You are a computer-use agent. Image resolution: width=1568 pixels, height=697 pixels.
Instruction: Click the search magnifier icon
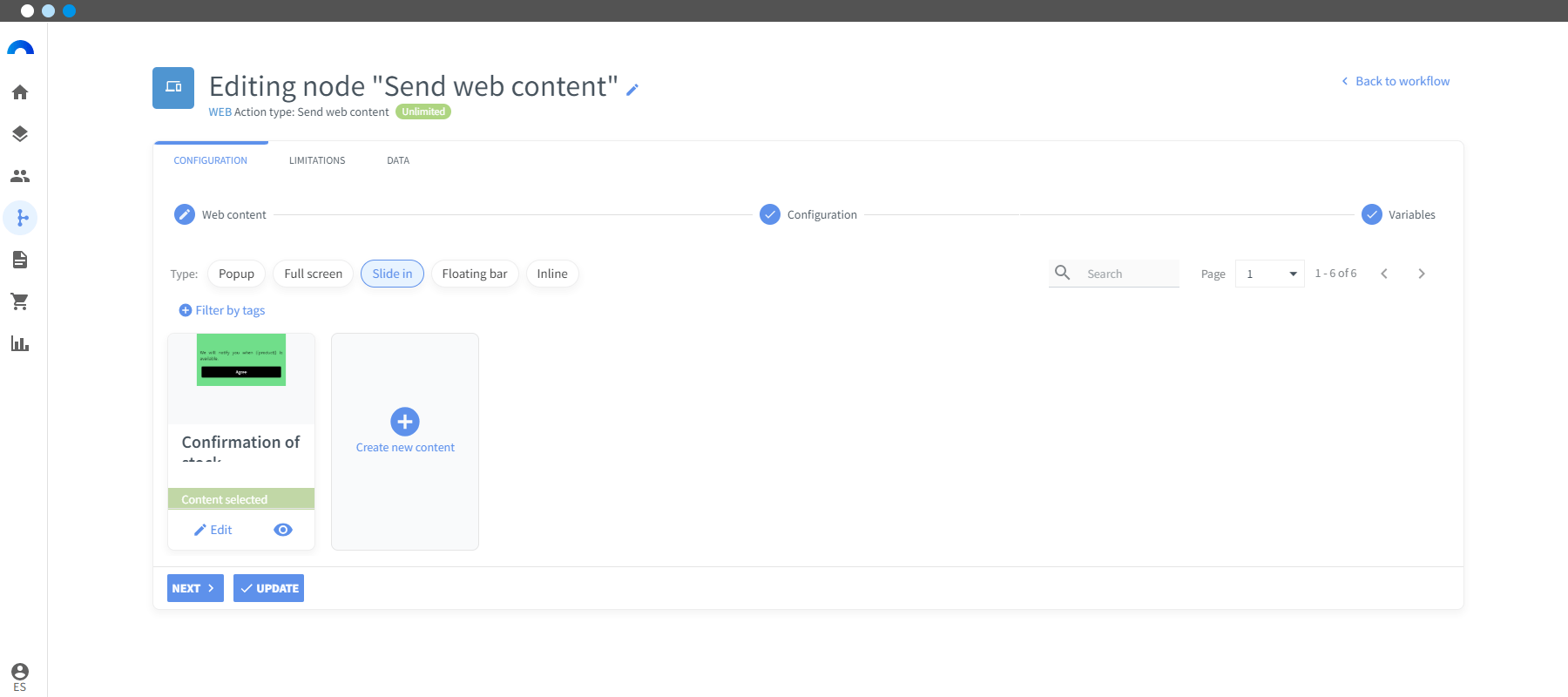1063,273
